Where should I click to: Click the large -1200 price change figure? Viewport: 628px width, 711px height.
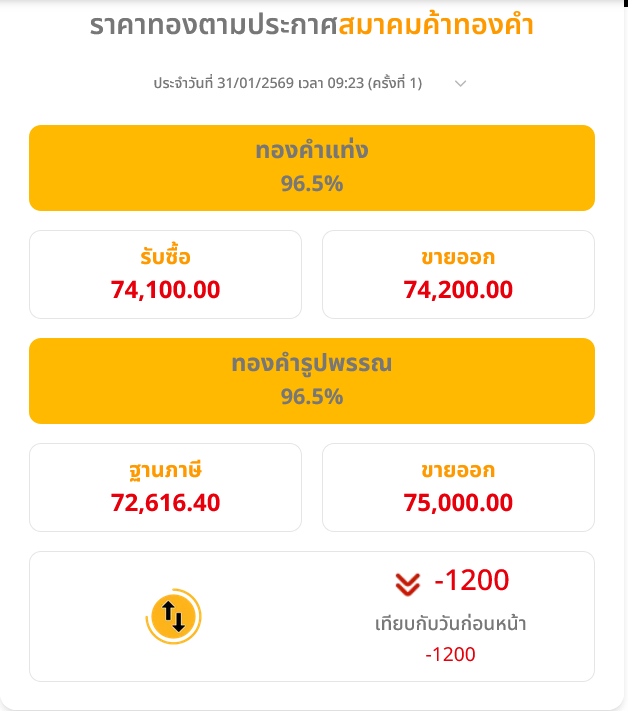(x=471, y=580)
